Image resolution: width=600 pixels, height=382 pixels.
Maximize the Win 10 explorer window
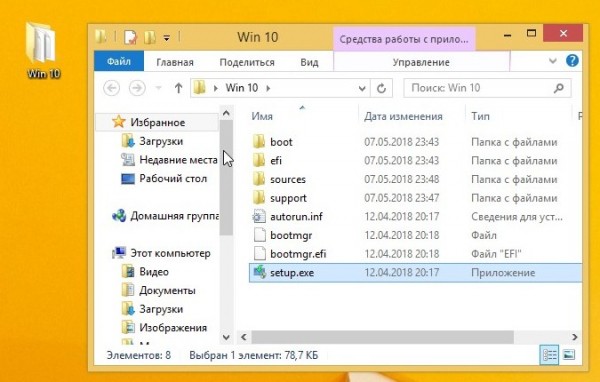(531, 34)
